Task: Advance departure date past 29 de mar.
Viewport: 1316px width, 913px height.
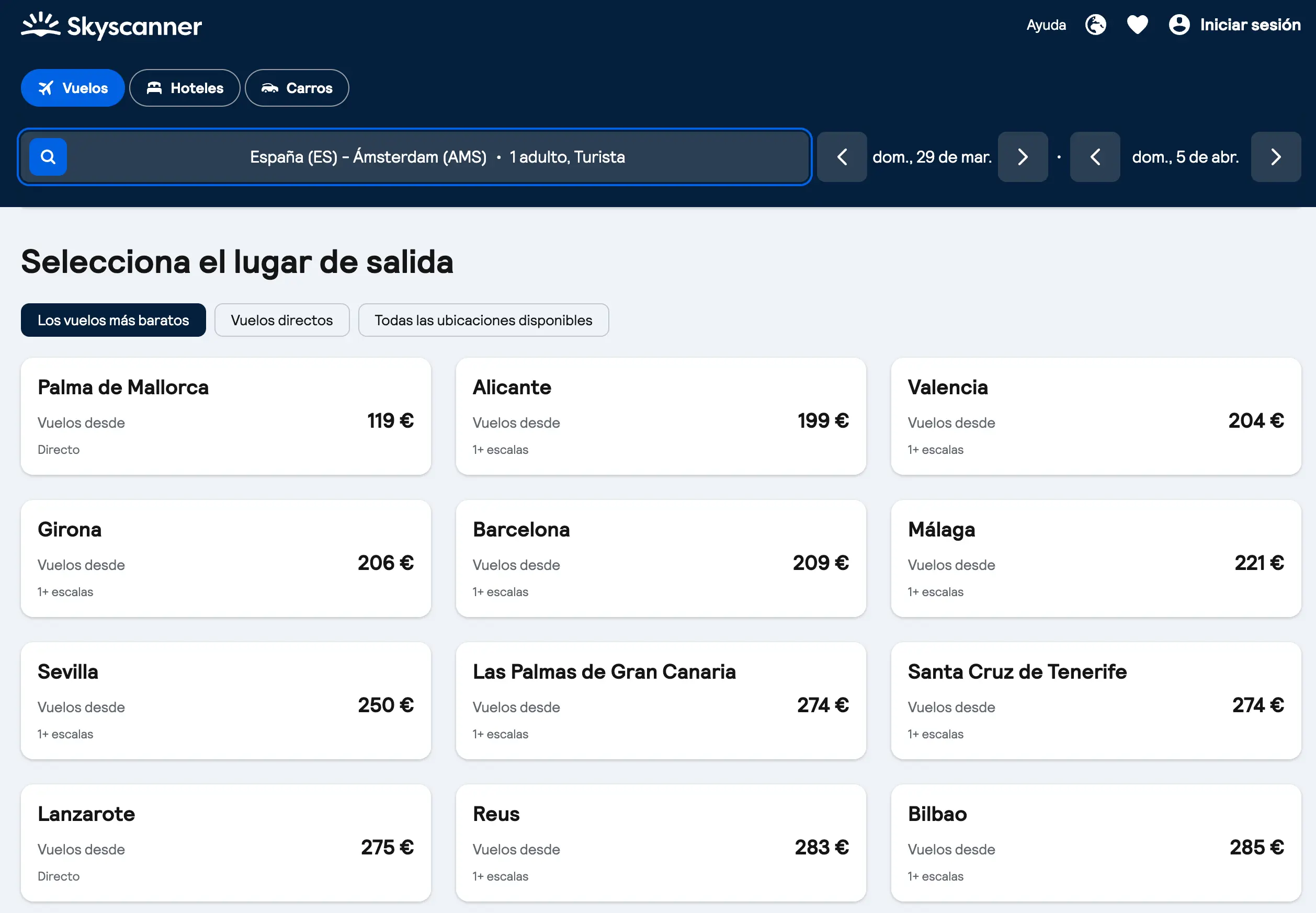Action: click(x=1023, y=157)
